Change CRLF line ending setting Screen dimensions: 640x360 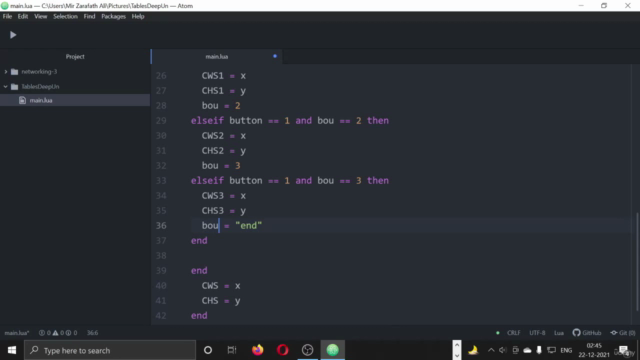coord(513,333)
